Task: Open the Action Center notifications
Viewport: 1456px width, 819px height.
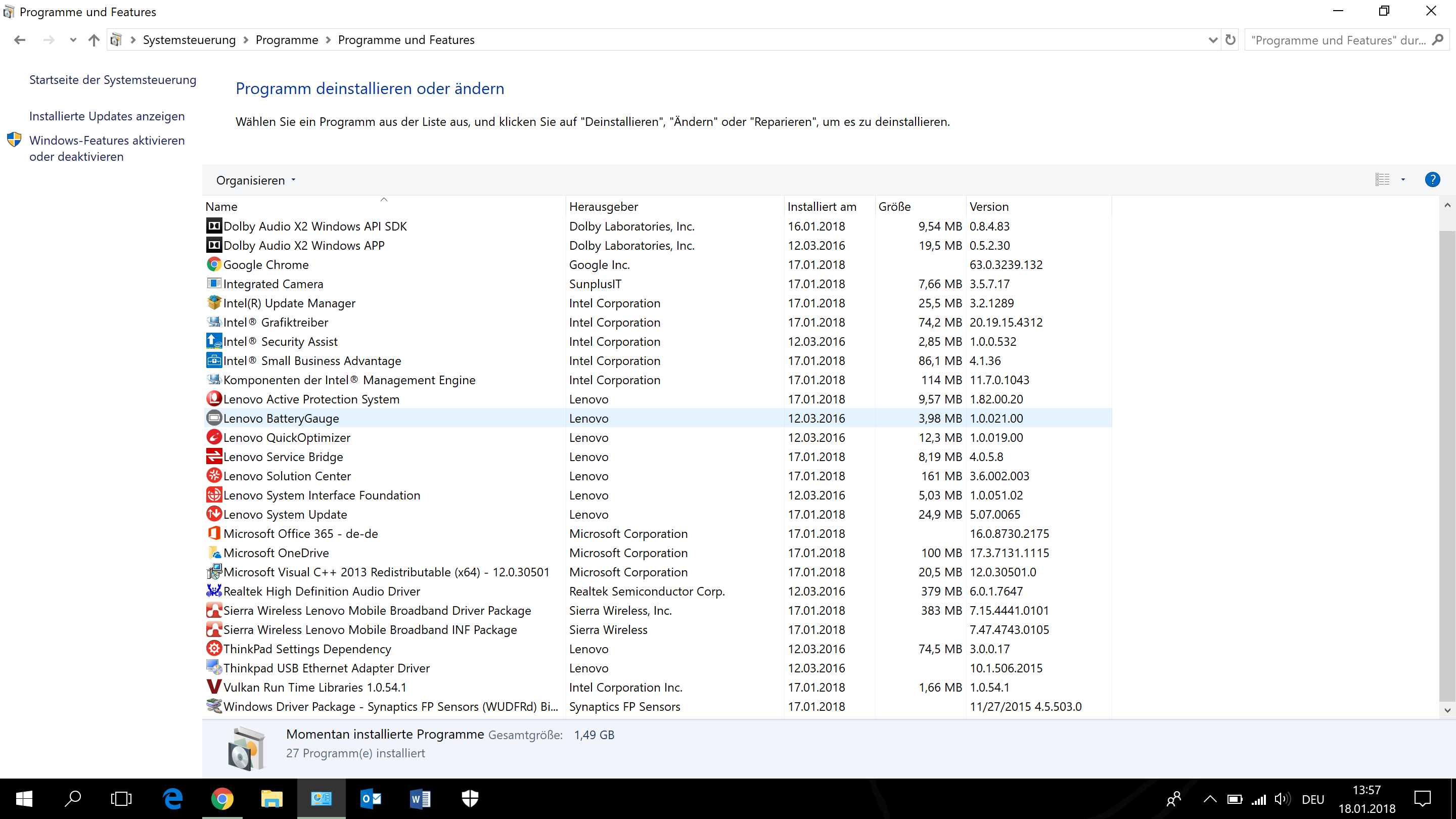Action: click(1422, 799)
